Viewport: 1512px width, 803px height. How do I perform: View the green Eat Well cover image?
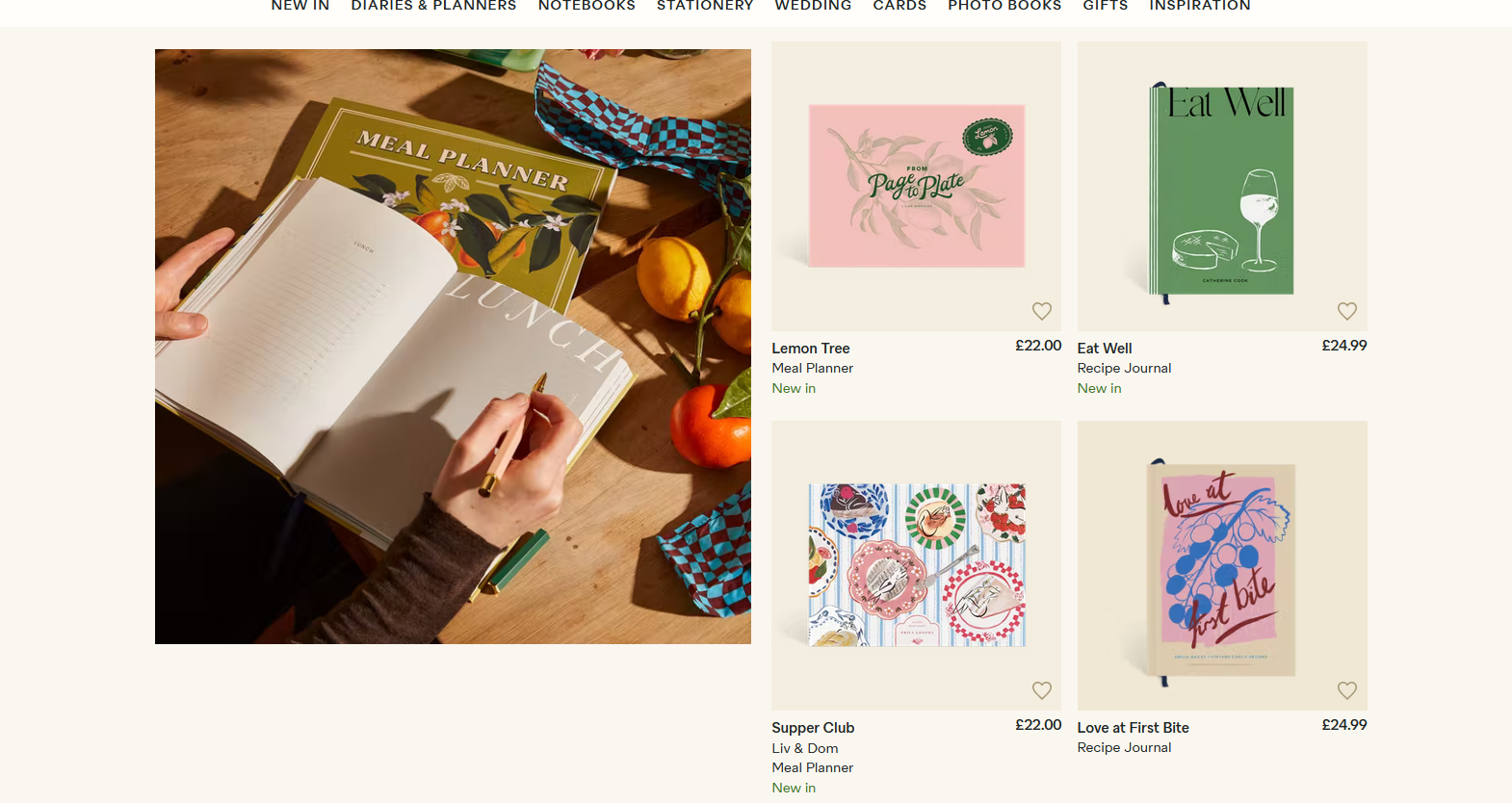(x=1221, y=190)
